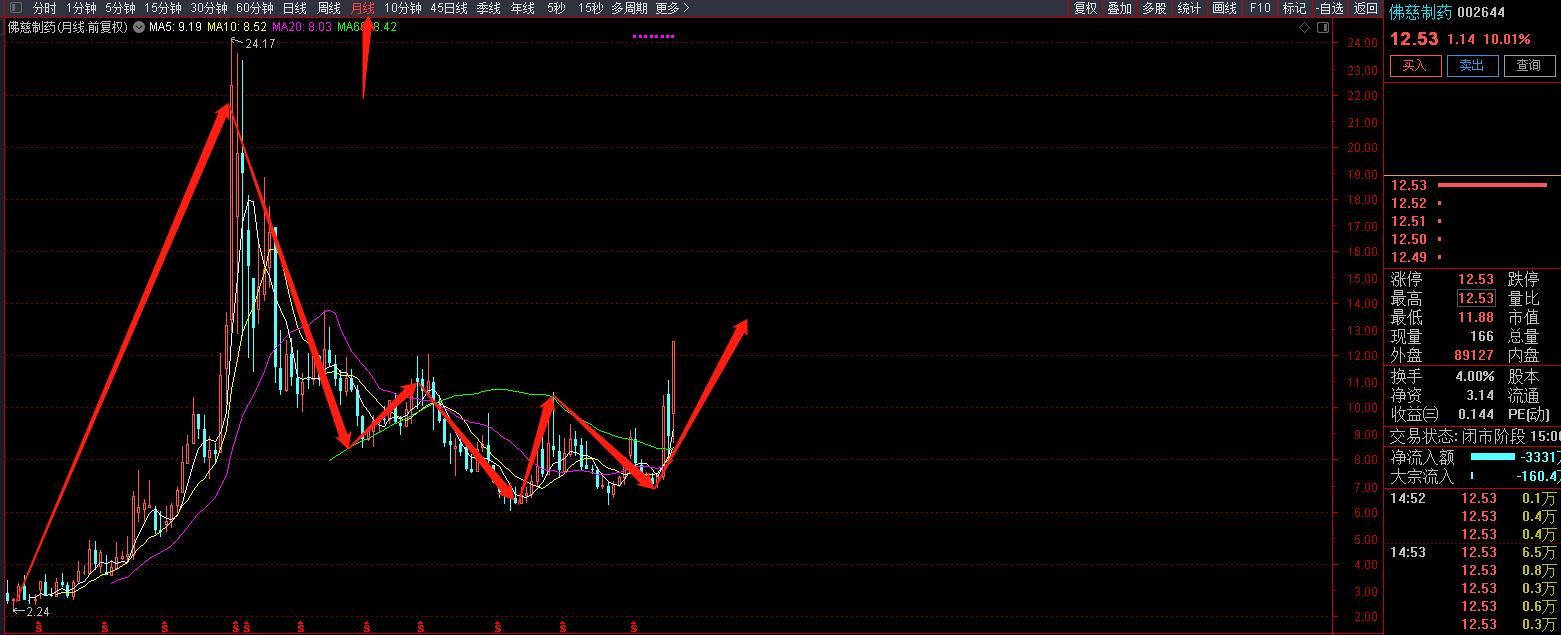The width and height of the screenshot is (1561, 635).
Task: Select the 12.51 order book row
Action: pos(1471,221)
